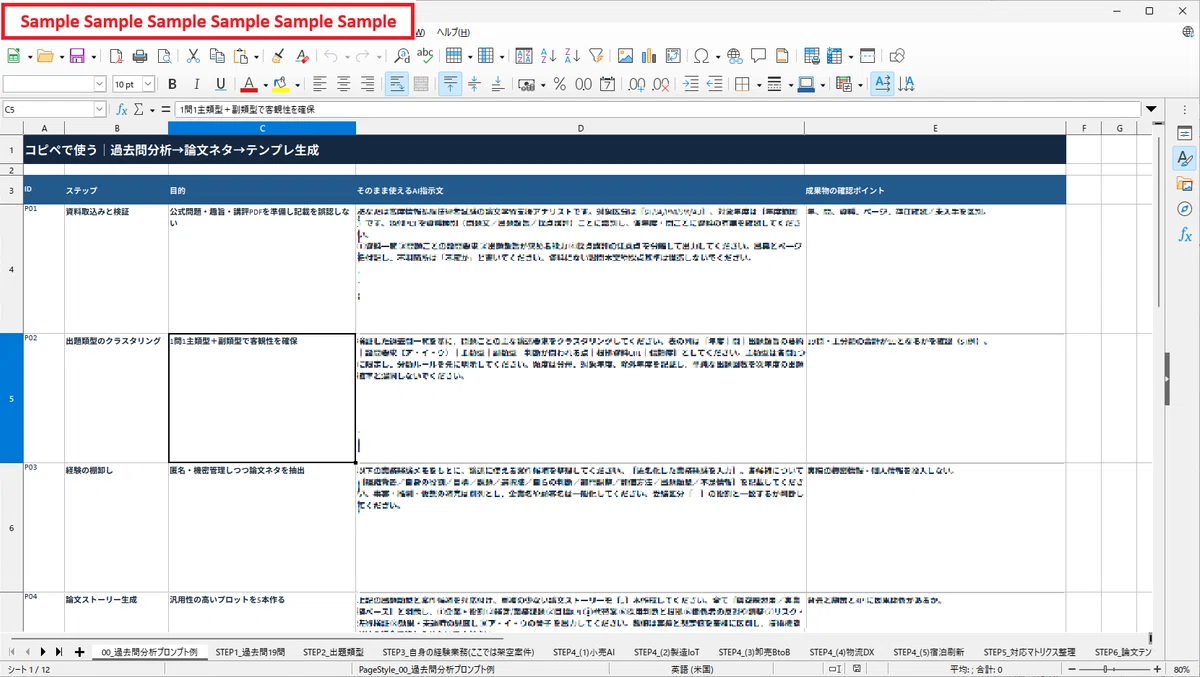Image resolution: width=1200 pixels, height=677 pixels.
Task: Click the Insert Hyperlink globe icon
Action: 735,56
